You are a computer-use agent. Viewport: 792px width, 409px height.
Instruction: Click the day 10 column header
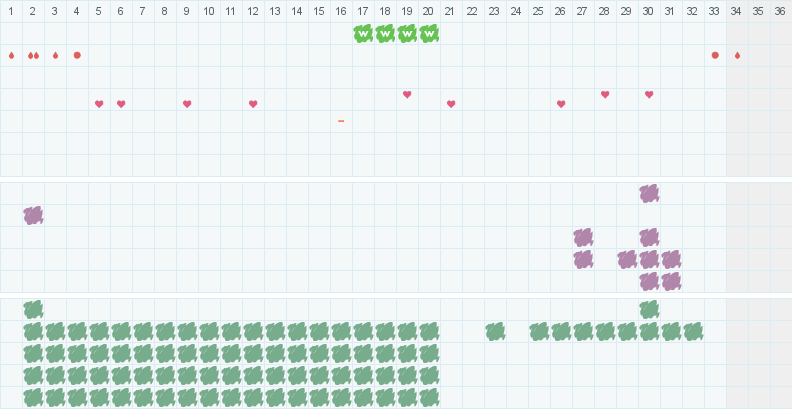pyautogui.click(x=209, y=11)
